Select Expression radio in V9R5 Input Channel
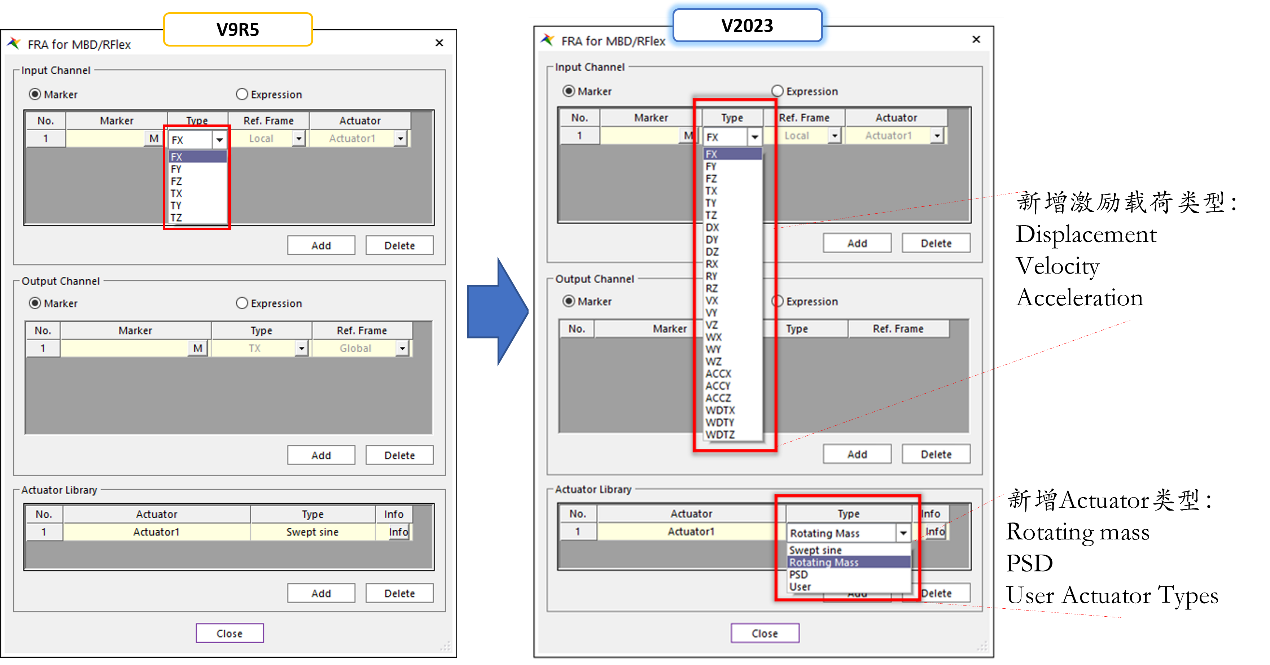This screenshot has width=1270, height=665. (242, 95)
